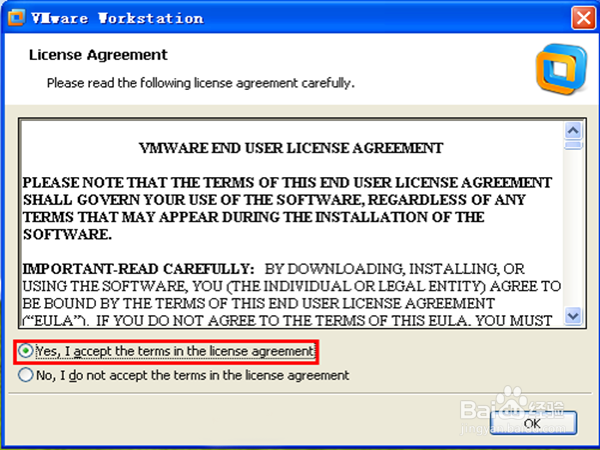
Task: Select 'Yes, I accept the terms' radio button
Action: point(26,351)
